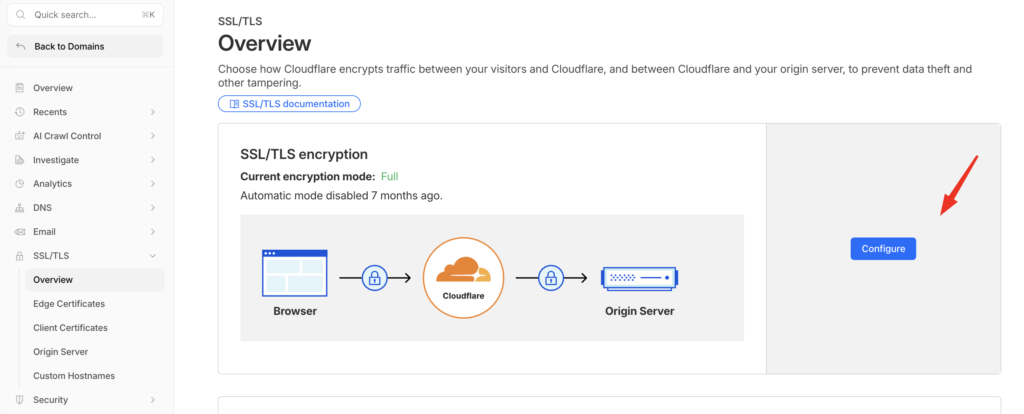The height and width of the screenshot is (414, 1024).
Task: Click the AI Crawl Control icon
Action: tap(20, 136)
